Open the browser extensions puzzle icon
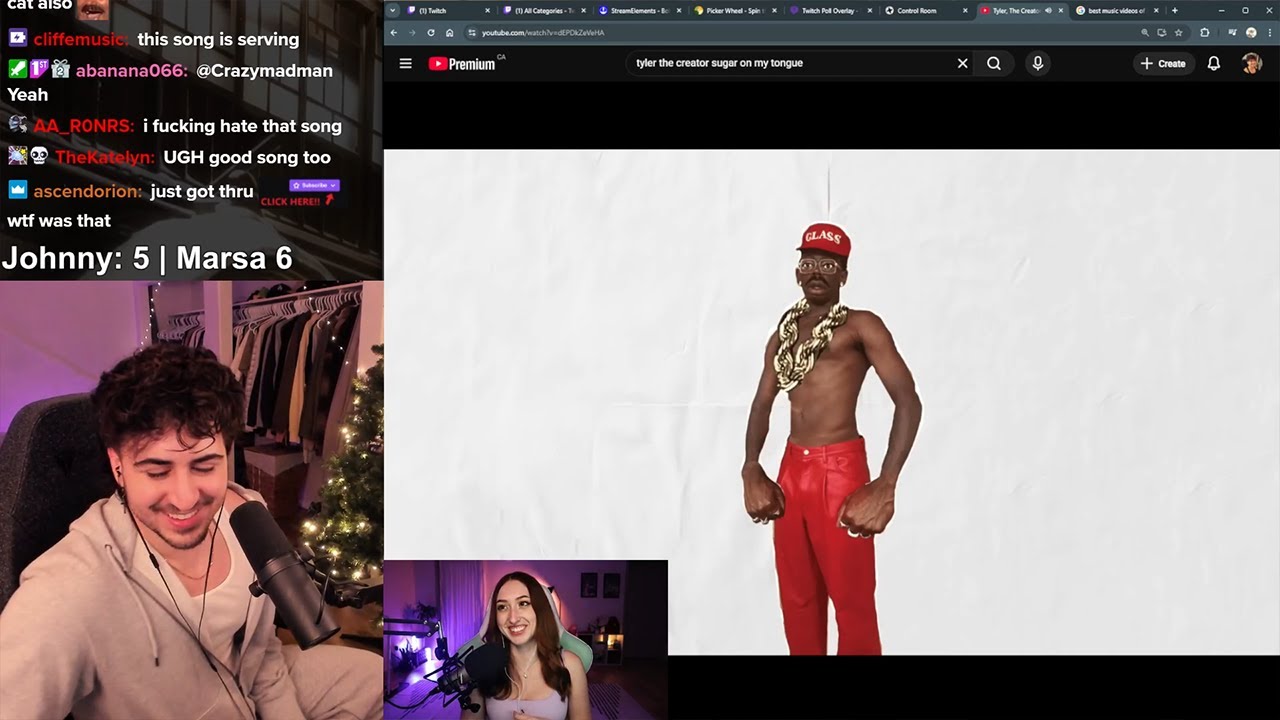Image resolution: width=1280 pixels, height=720 pixels. coord(1204,33)
